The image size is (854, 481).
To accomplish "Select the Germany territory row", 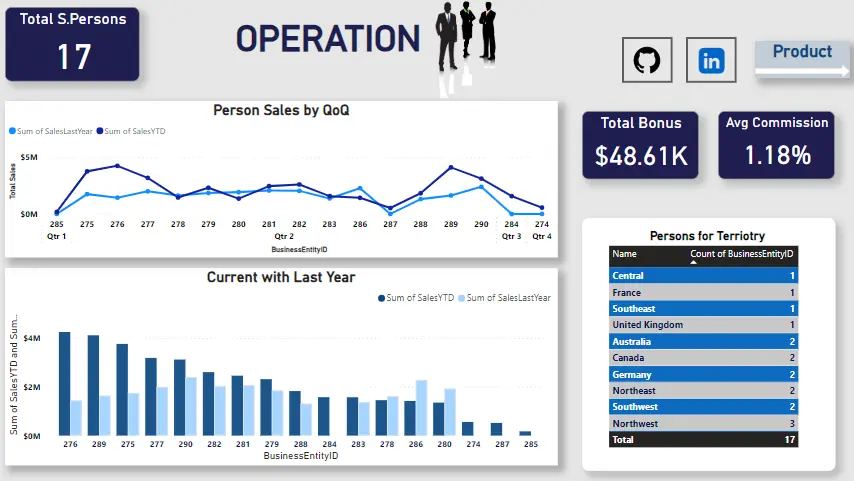I will click(703, 374).
